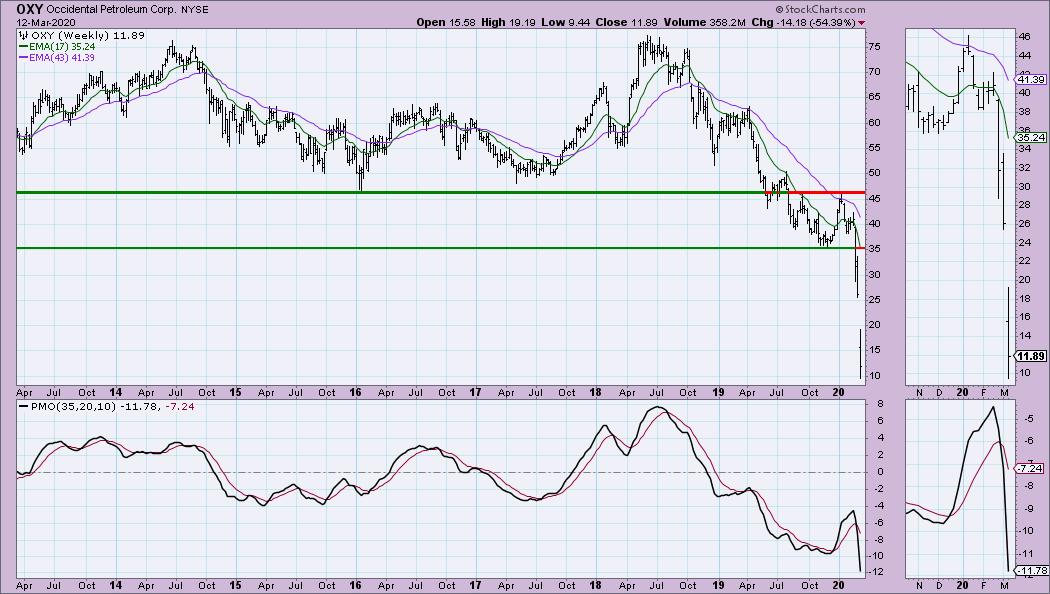Click the OXY ticker symbol in the title

point(29,9)
